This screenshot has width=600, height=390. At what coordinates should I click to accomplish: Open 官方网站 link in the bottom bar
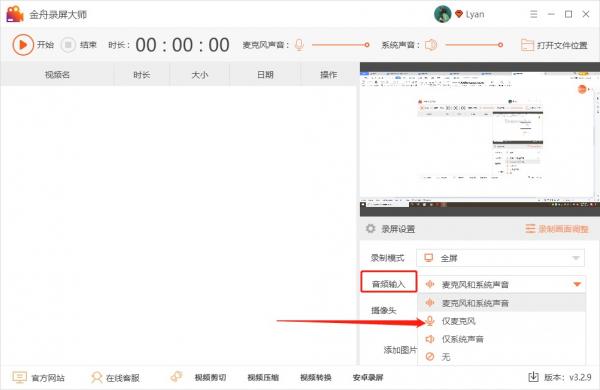48,378
